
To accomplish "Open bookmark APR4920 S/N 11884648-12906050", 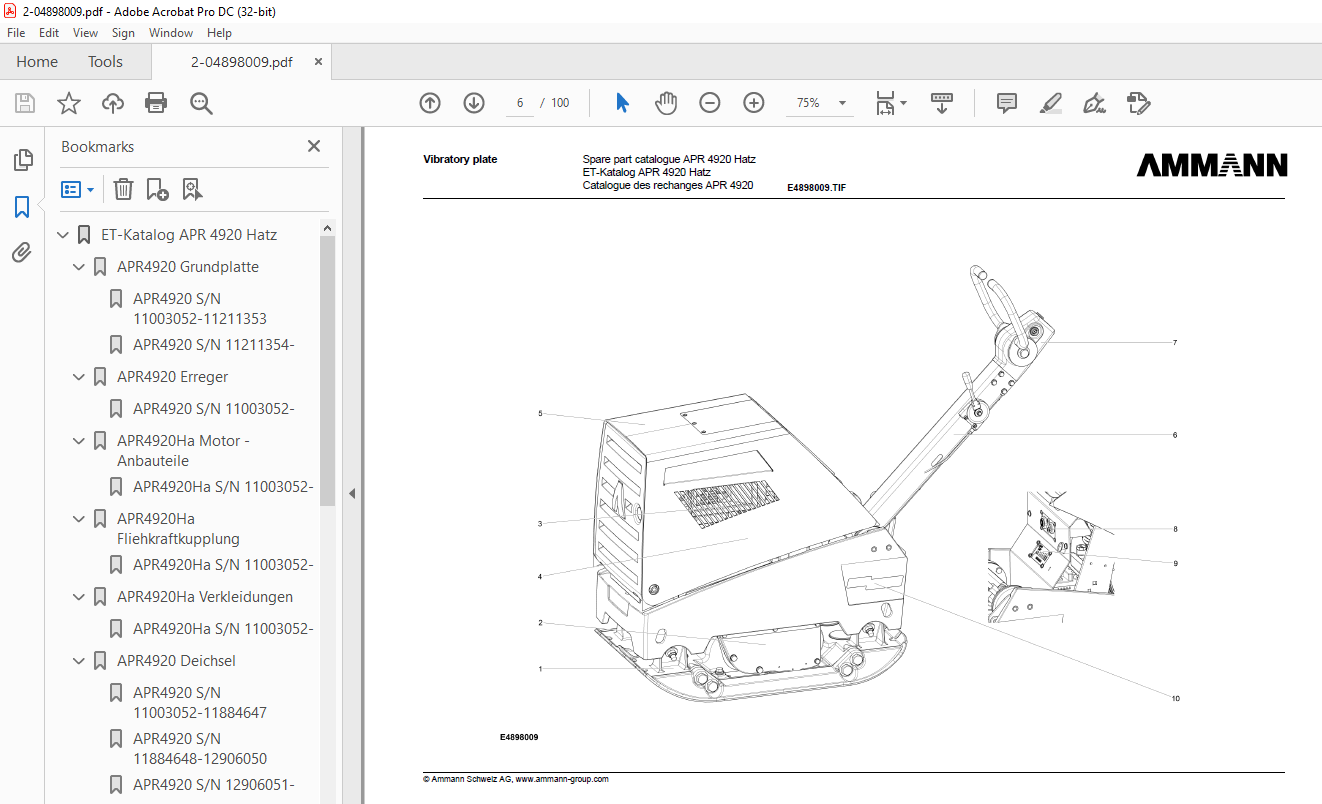I will pyautogui.click(x=200, y=749).
